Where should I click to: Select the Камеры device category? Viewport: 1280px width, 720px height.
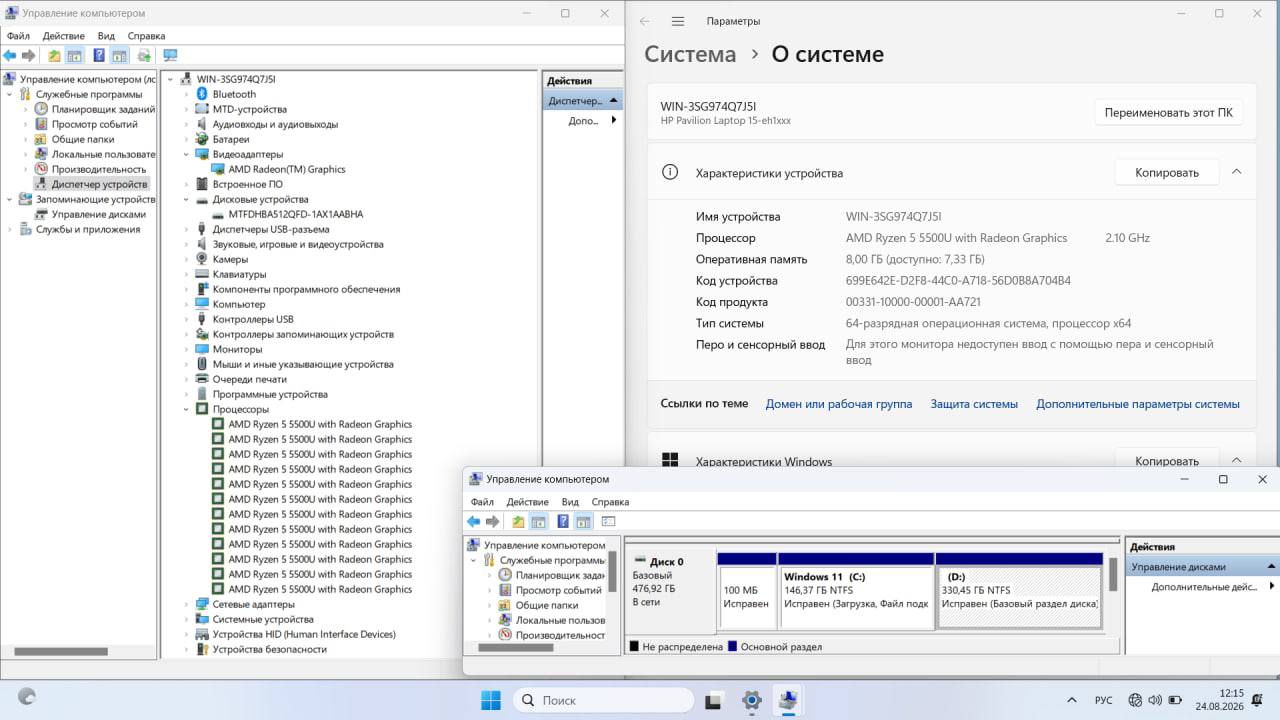230,259
